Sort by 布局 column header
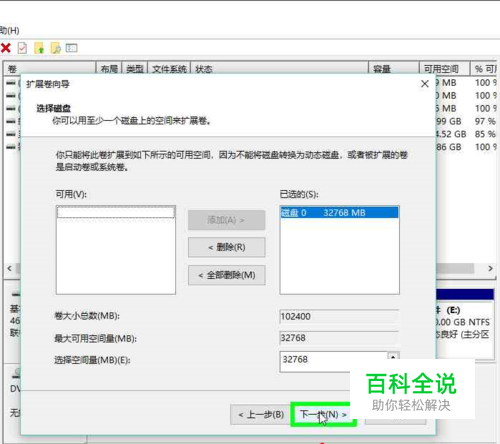 click(x=109, y=69)
